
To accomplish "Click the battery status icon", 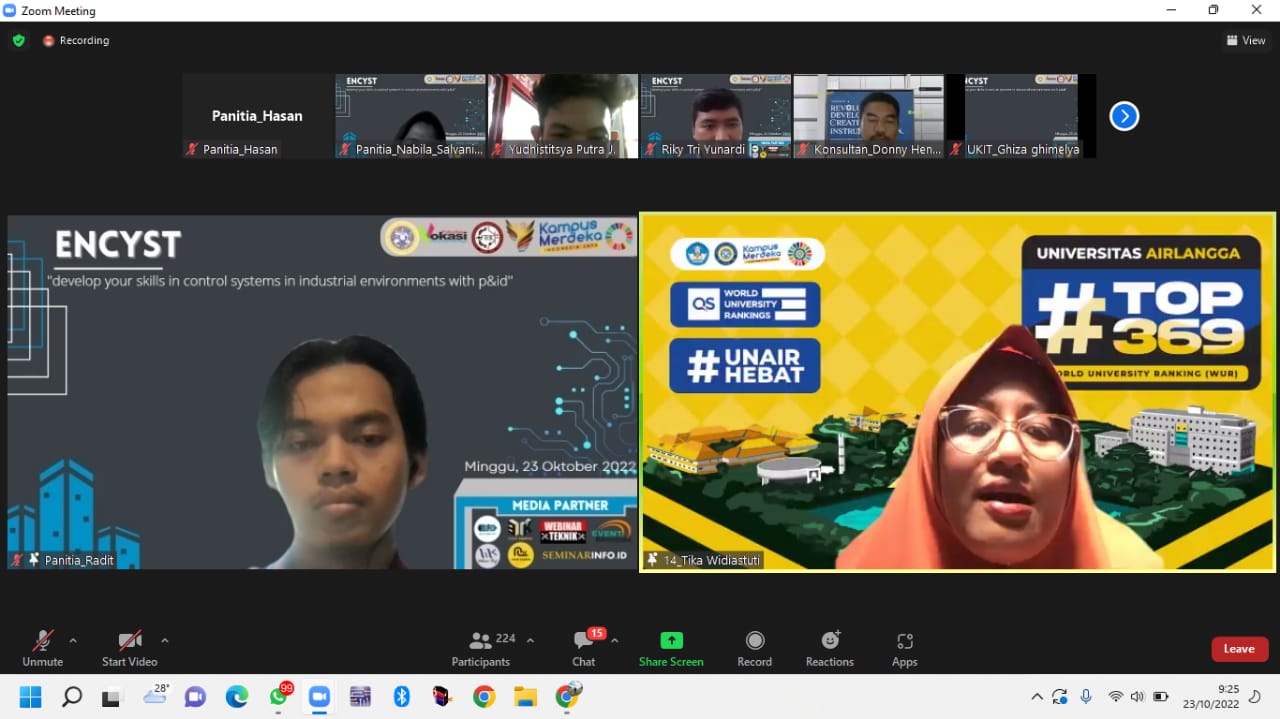I will 1161,697.
